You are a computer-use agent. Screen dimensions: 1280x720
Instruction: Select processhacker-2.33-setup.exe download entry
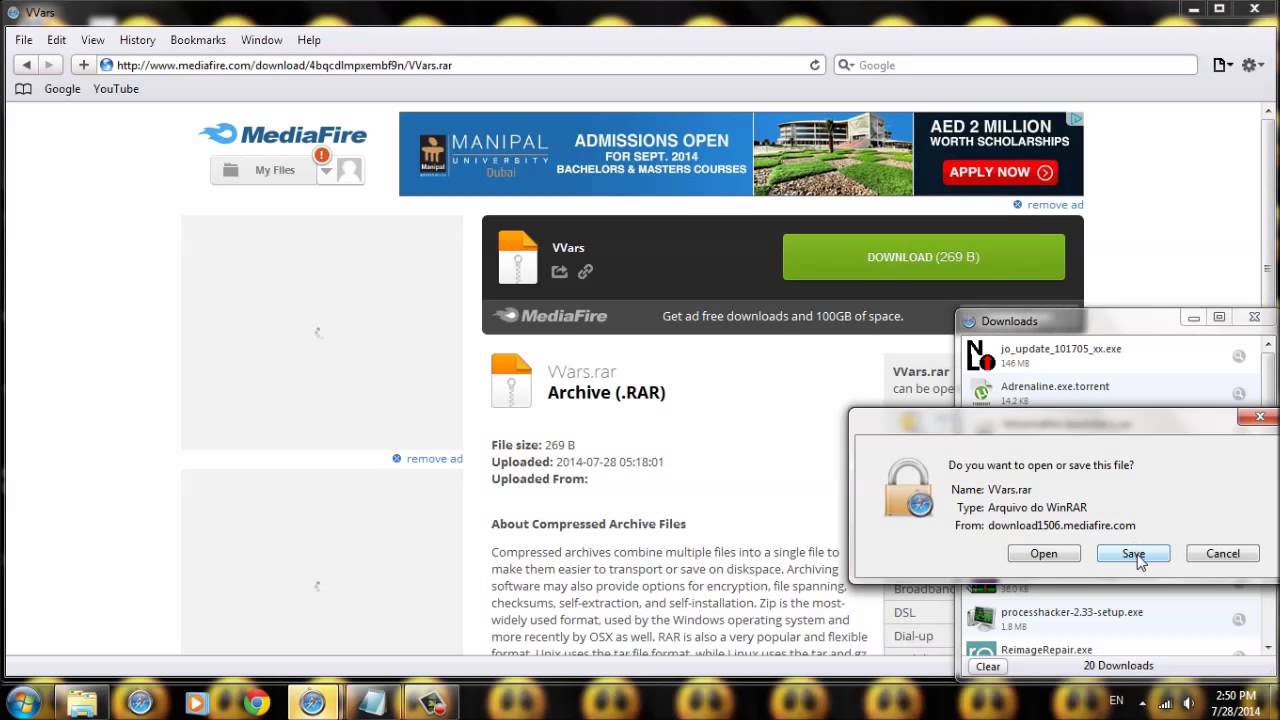1108,618
